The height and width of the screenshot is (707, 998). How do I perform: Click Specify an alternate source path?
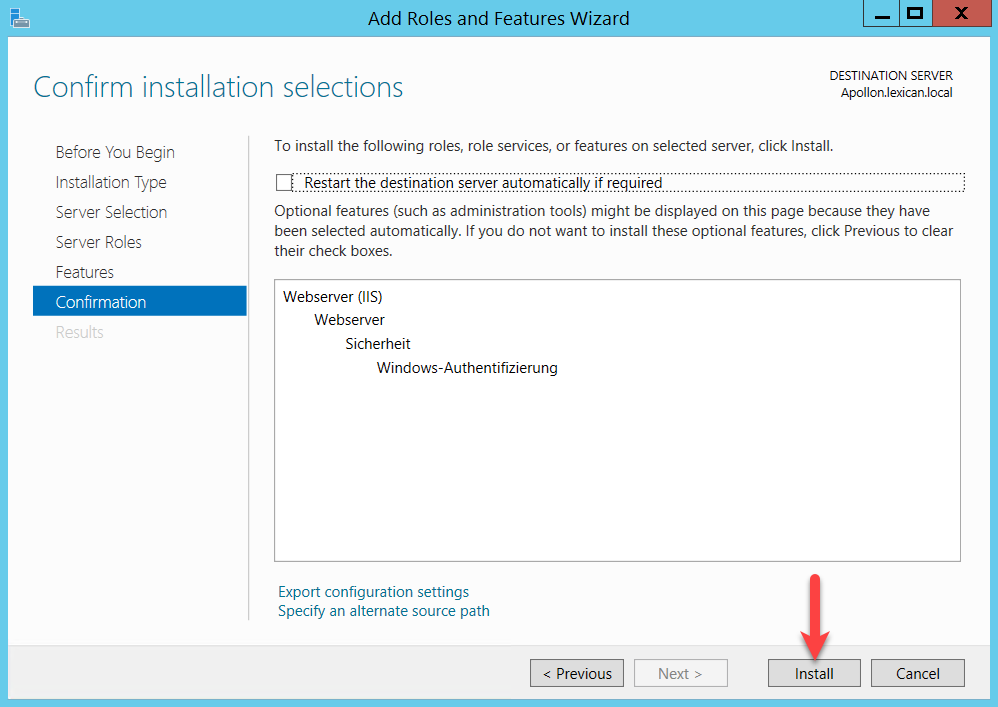pyautogui.click(x=384, y=611)
